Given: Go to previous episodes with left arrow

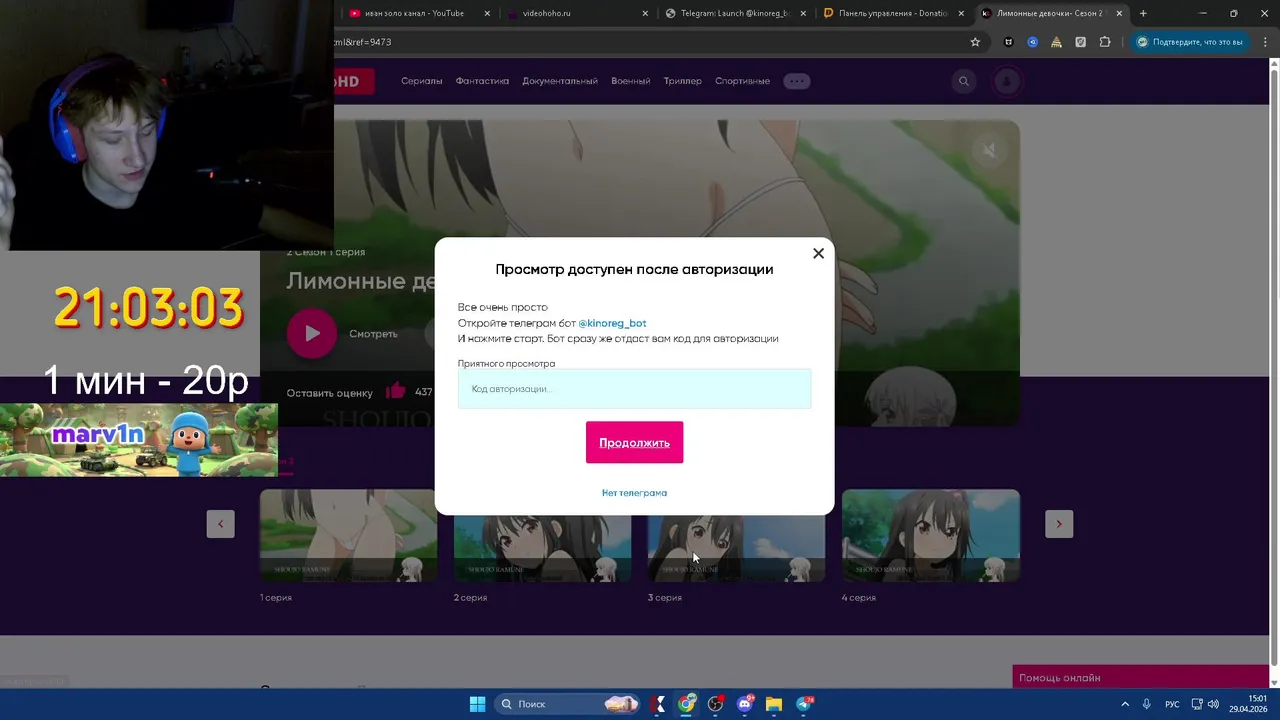Looking at the screenshot, I should 220,524.
